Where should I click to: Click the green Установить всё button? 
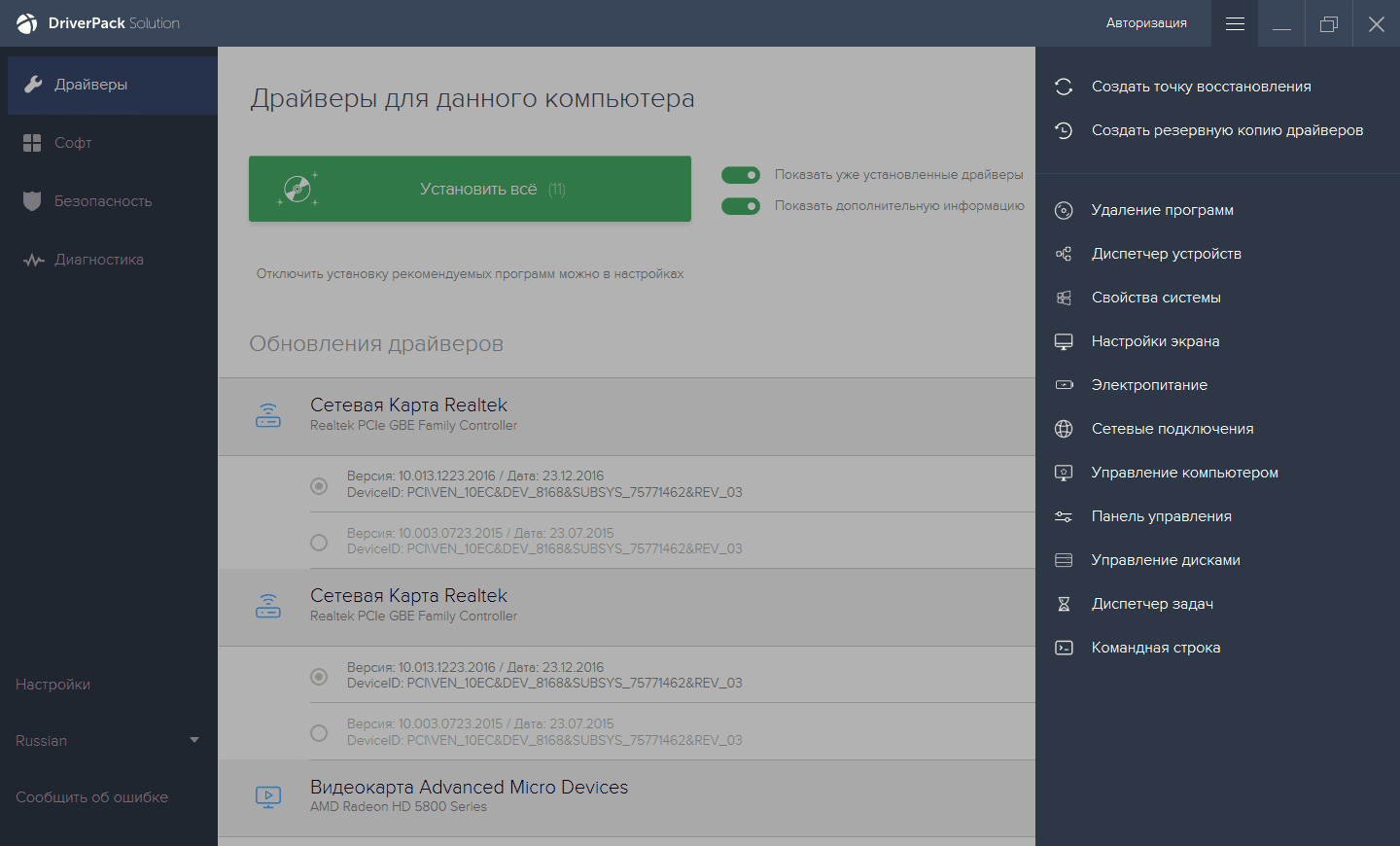(470, 189)
